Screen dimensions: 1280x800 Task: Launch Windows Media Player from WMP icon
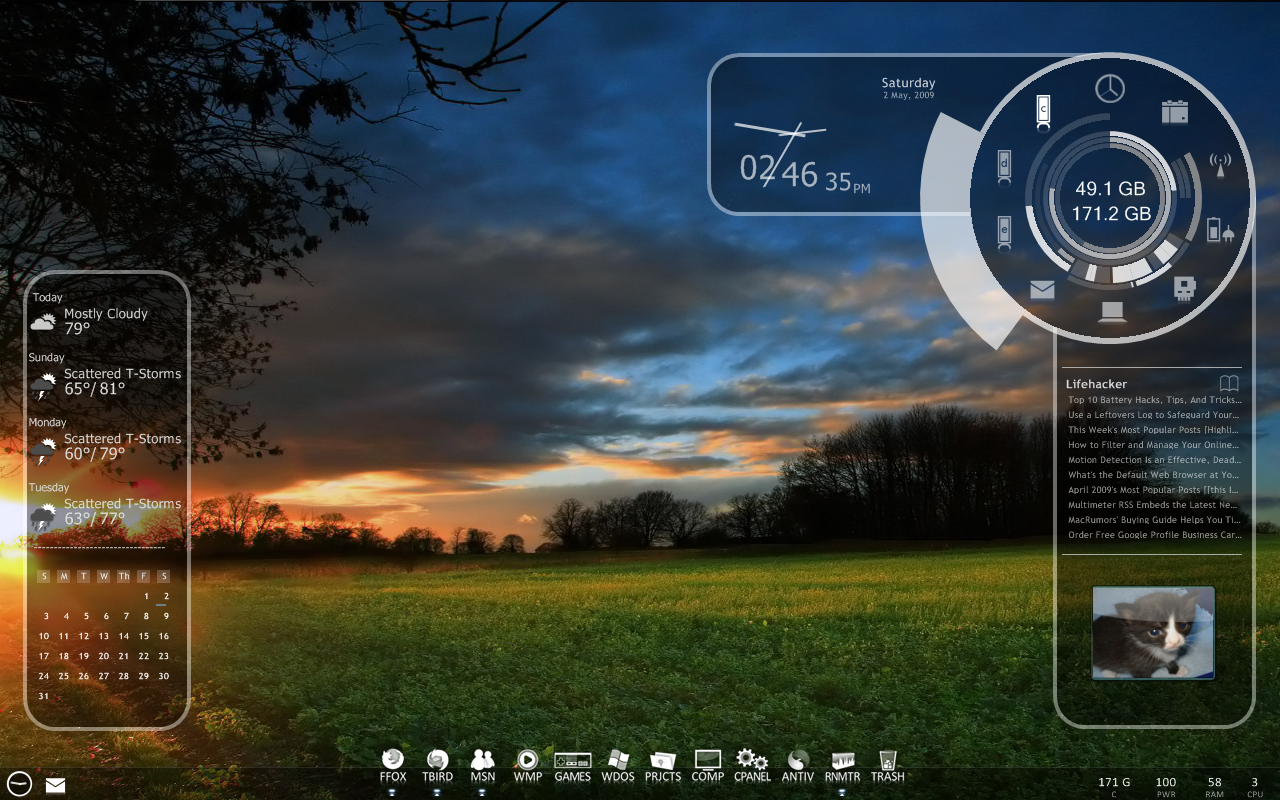(x=527, y=761)
